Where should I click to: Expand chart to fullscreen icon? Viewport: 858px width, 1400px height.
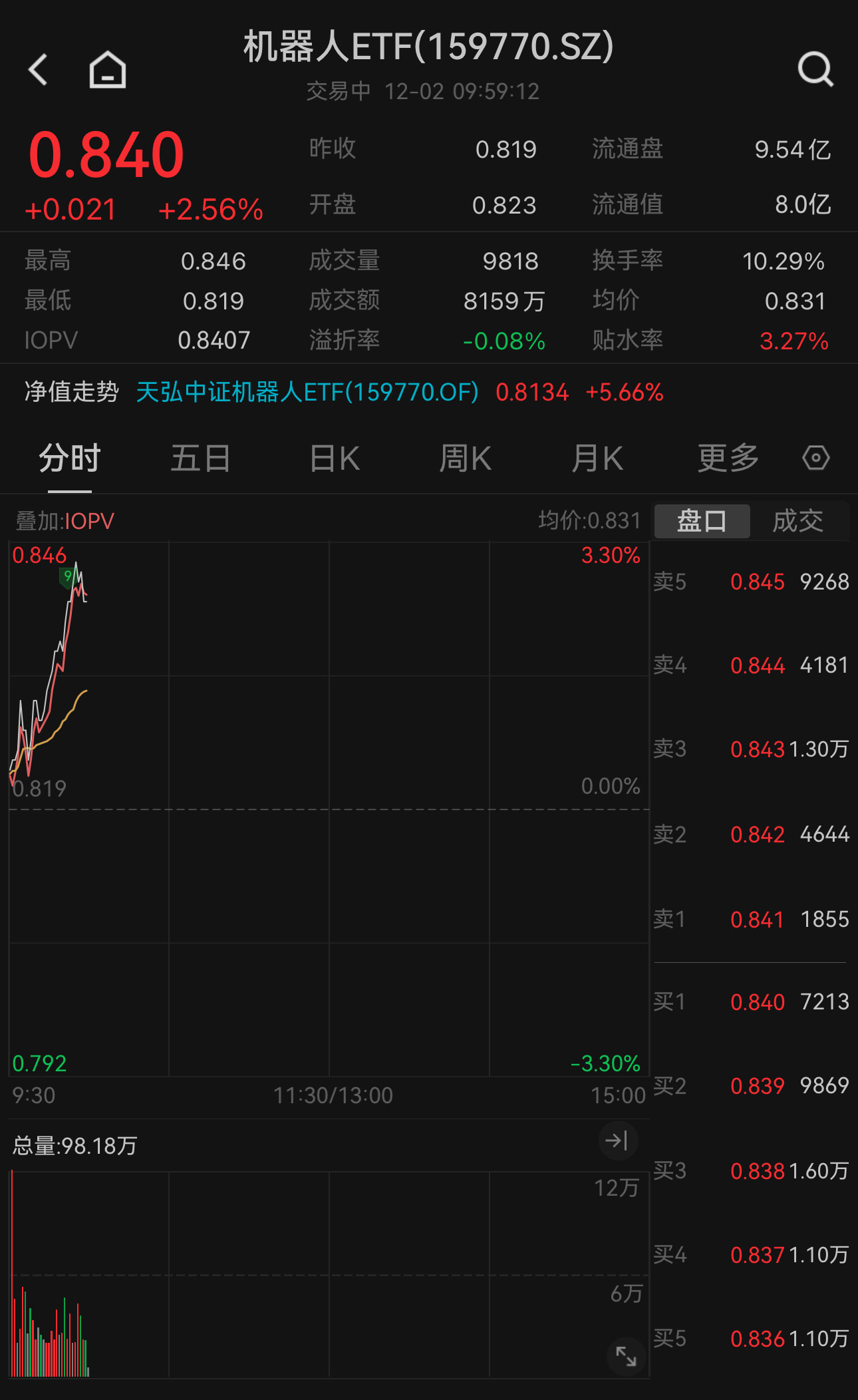tap(626, 1355)
